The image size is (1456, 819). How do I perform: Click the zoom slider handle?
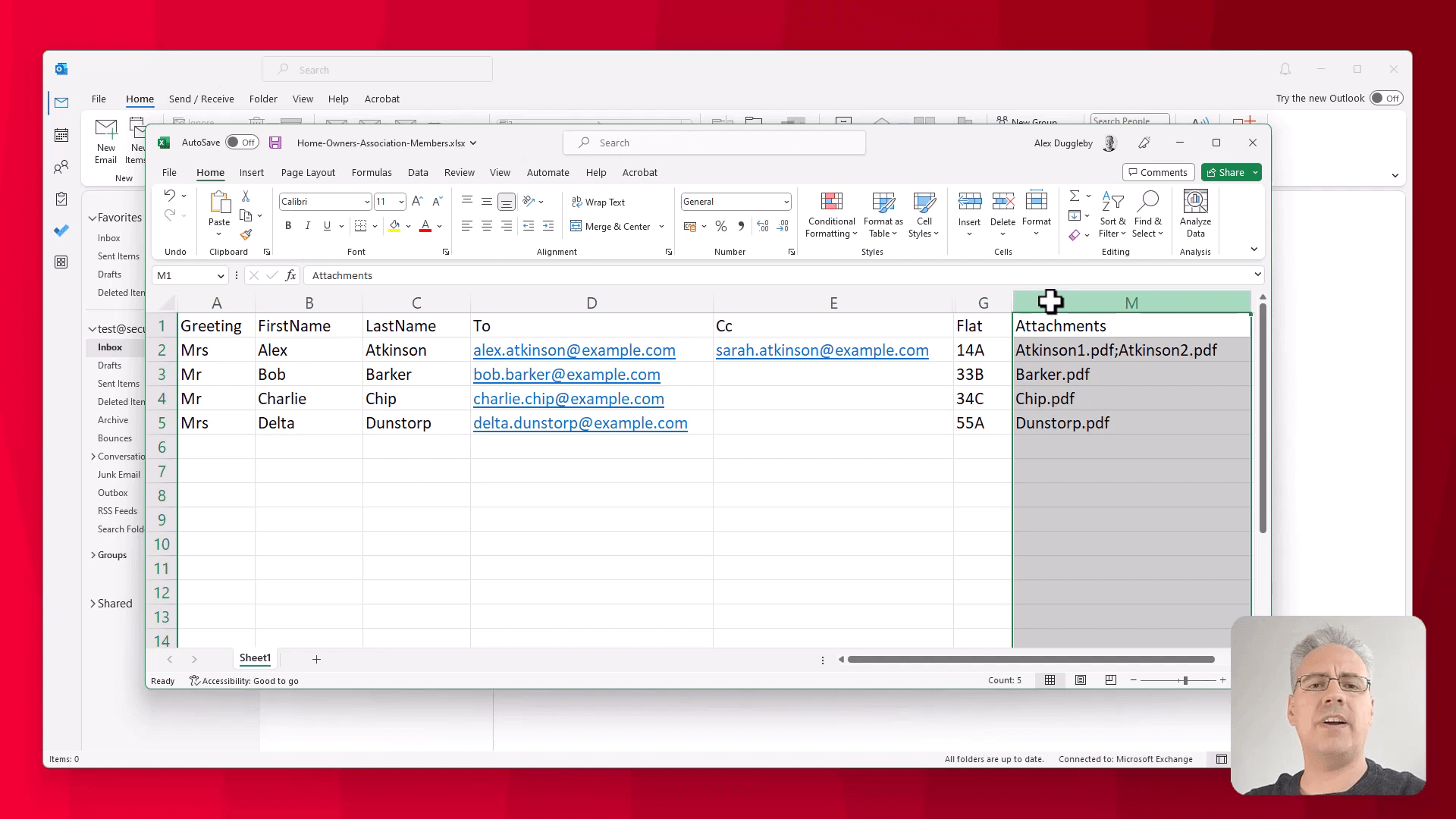1185,680
